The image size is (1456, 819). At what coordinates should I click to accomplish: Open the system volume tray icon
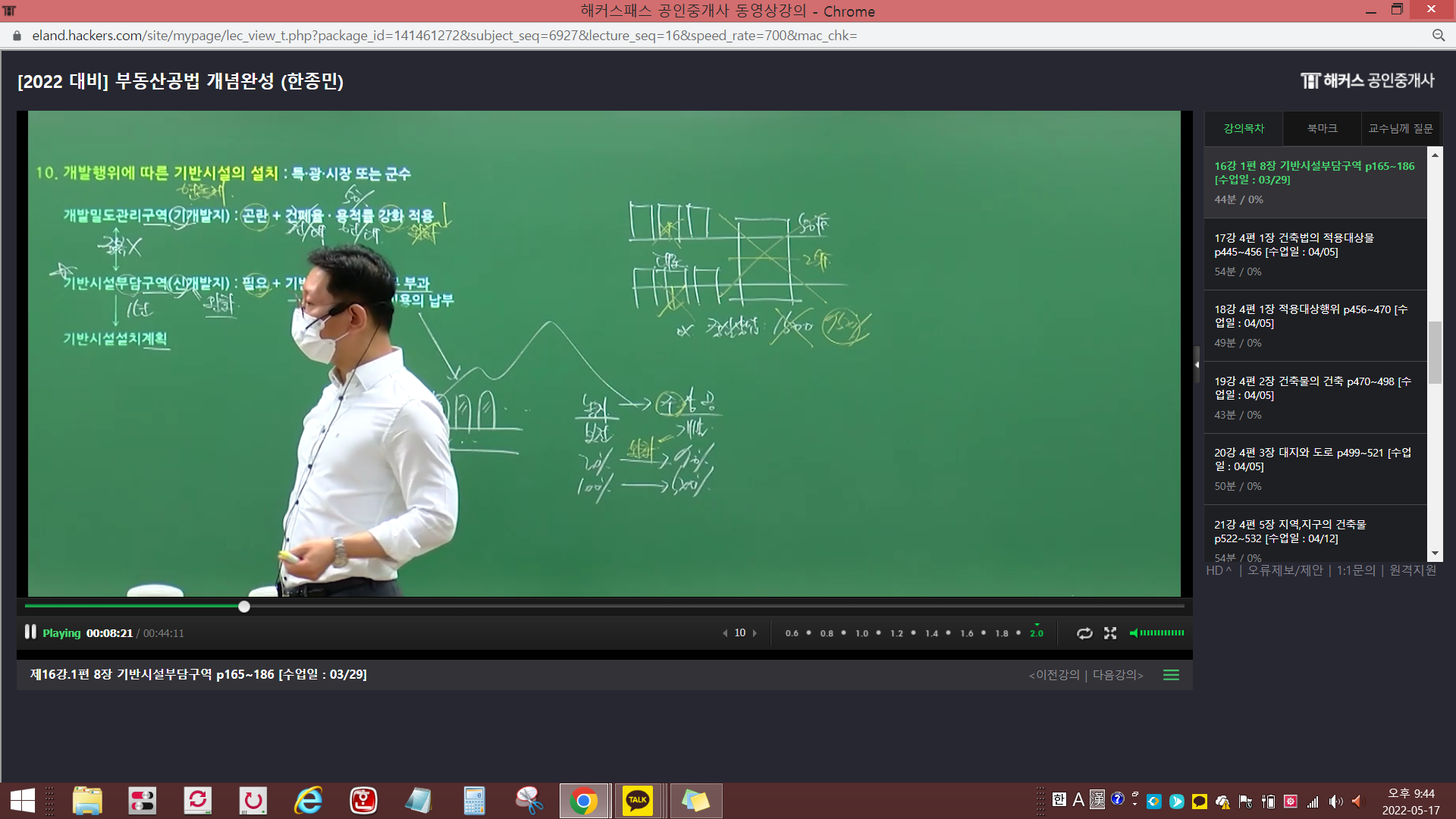coord(1335,802)
